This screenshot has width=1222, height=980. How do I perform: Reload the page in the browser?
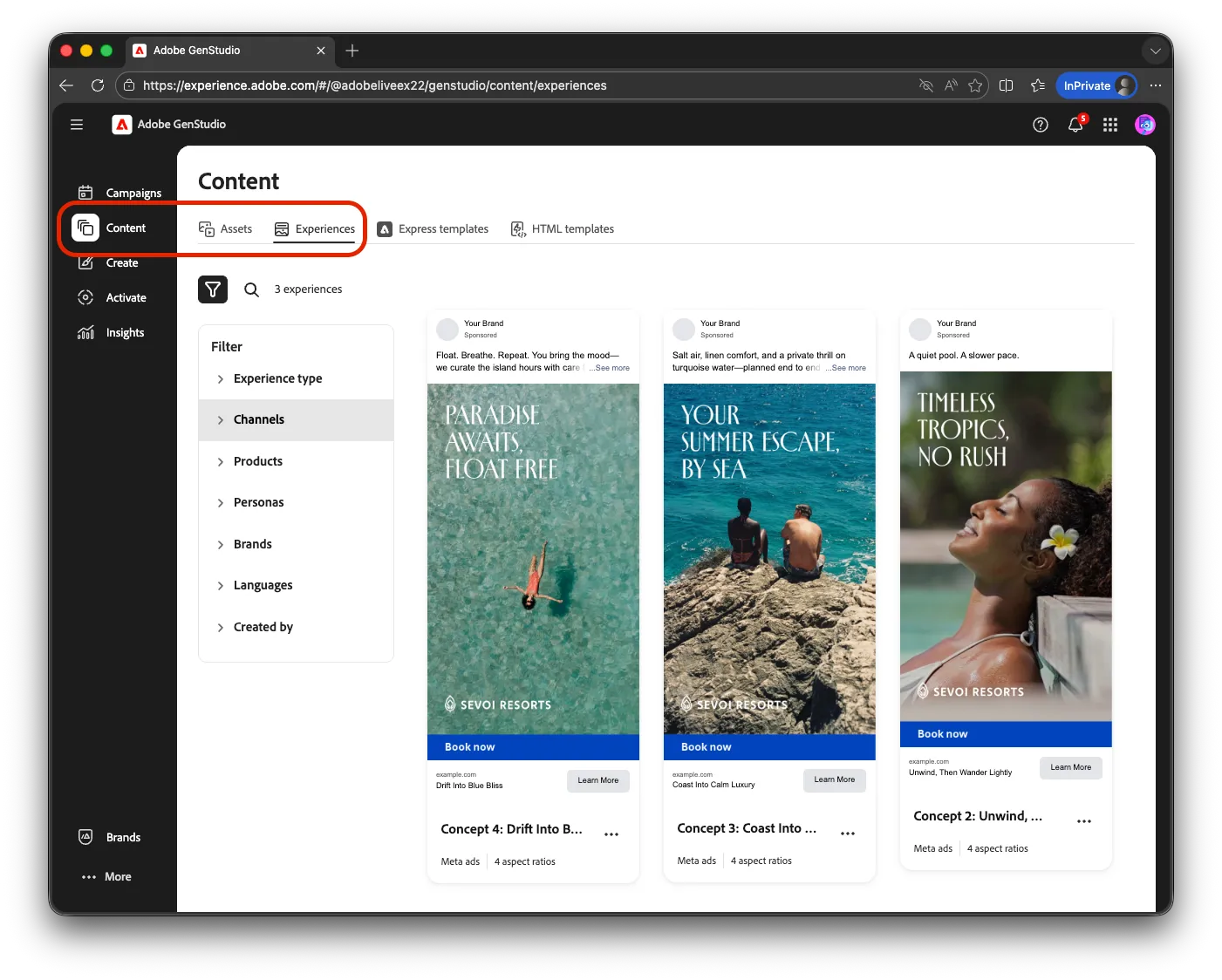[x=98, y=85]
